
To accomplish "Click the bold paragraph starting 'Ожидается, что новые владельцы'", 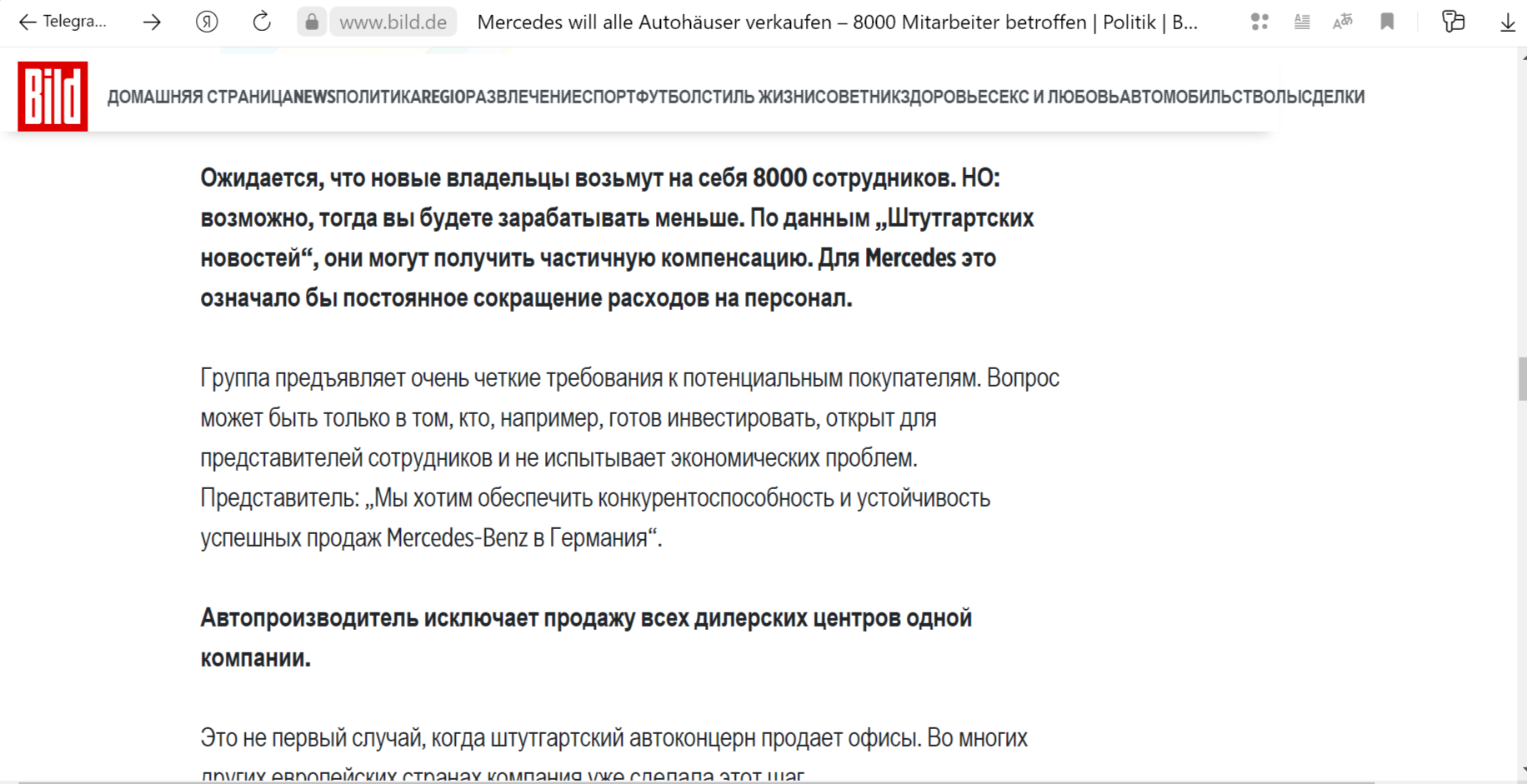I will click(617, 237).
